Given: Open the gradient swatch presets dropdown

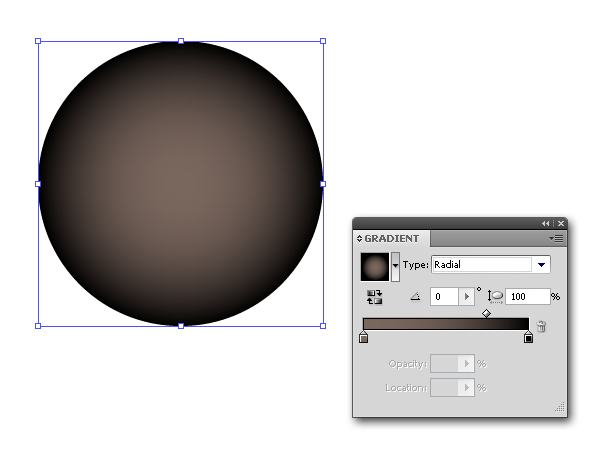Looking at the screenshot, I should click(395, 266).
